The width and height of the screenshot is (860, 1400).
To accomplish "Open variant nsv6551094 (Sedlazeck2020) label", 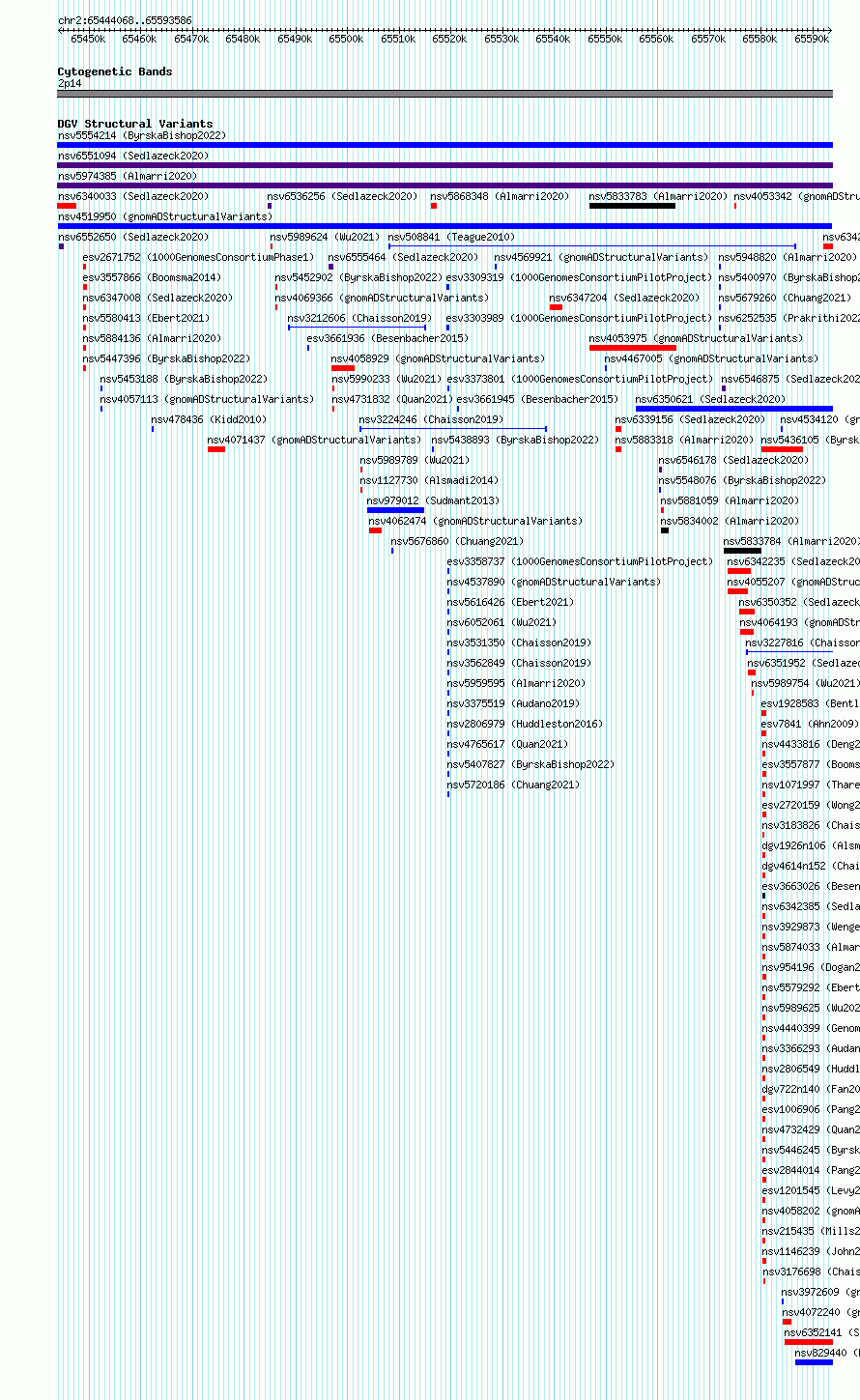I will coord(133,156).
